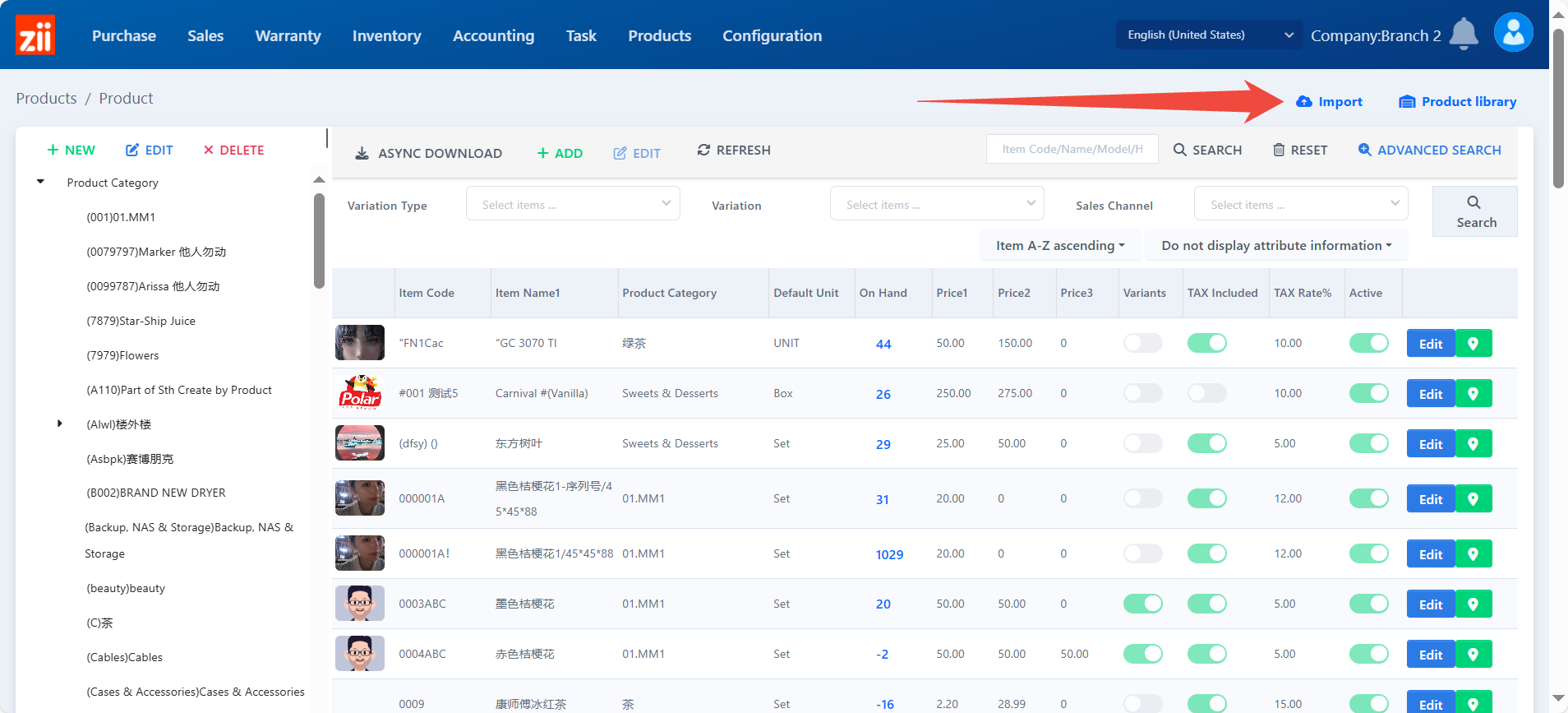The height and width of the screenshot is (713, 1568).
Task: Enable Variants toggle for "GC 3070 TI
Action: point(1142,344)
